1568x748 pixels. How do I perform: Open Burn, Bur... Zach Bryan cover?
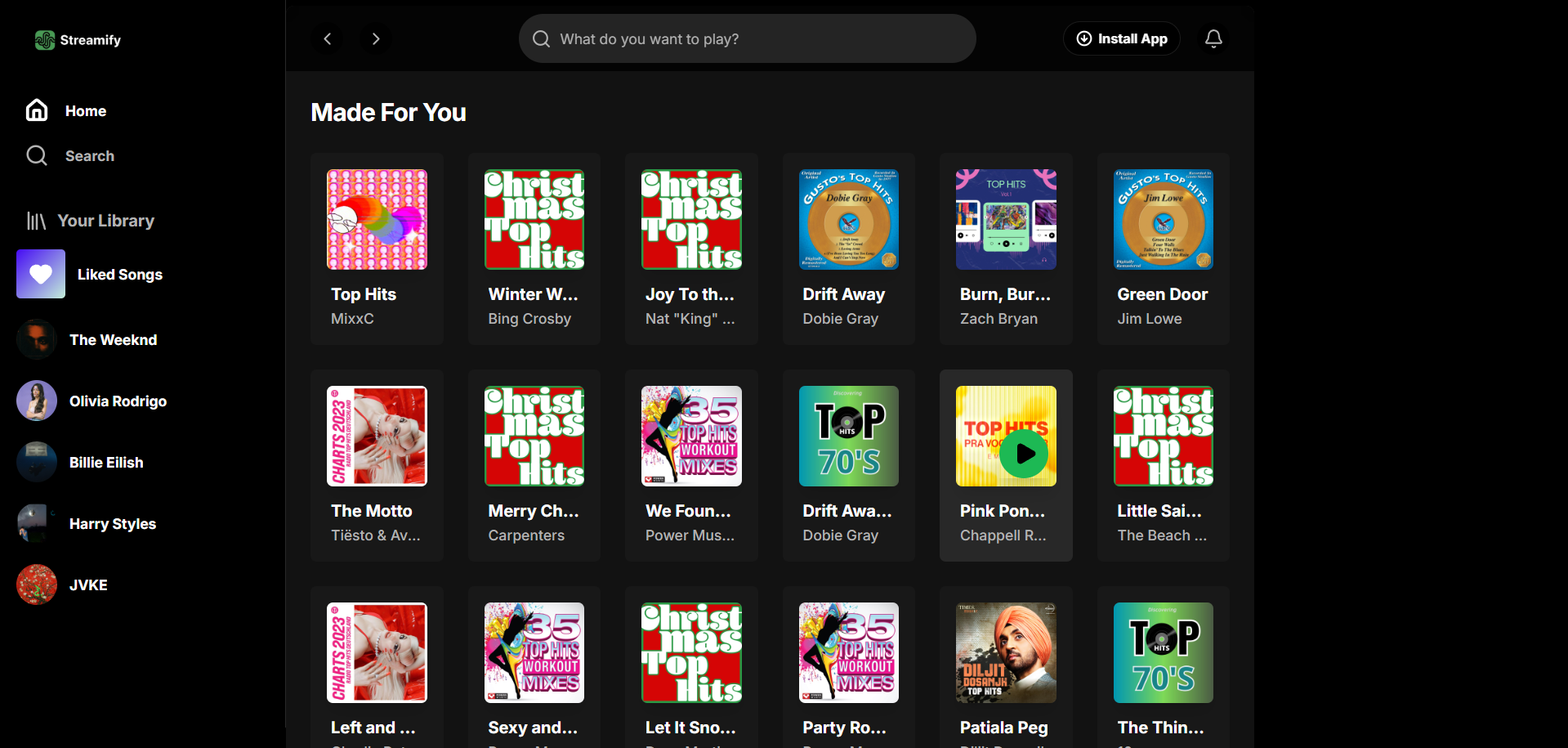[x=1006, y=219]
